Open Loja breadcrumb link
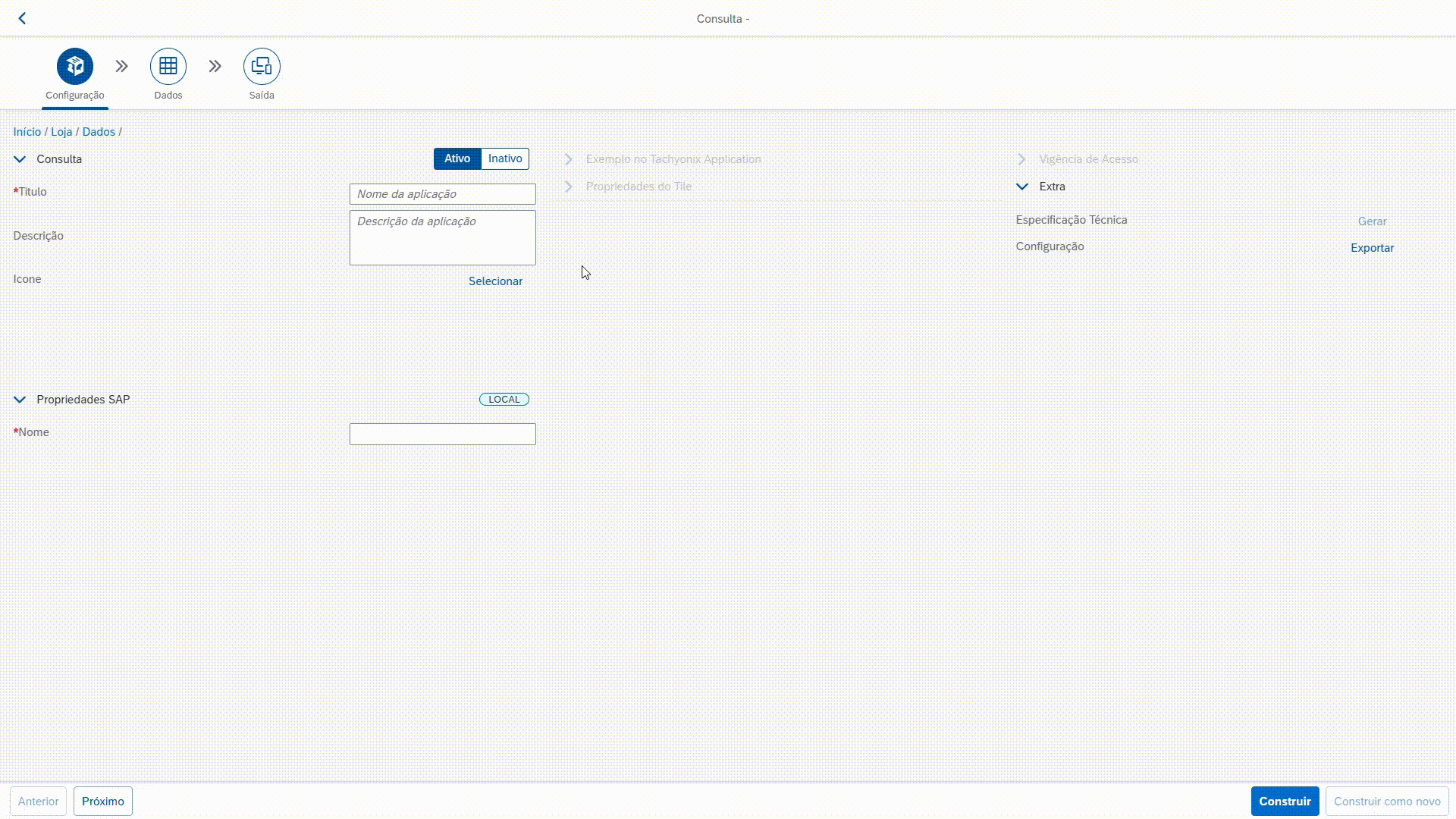 click(x=61, y=132)
